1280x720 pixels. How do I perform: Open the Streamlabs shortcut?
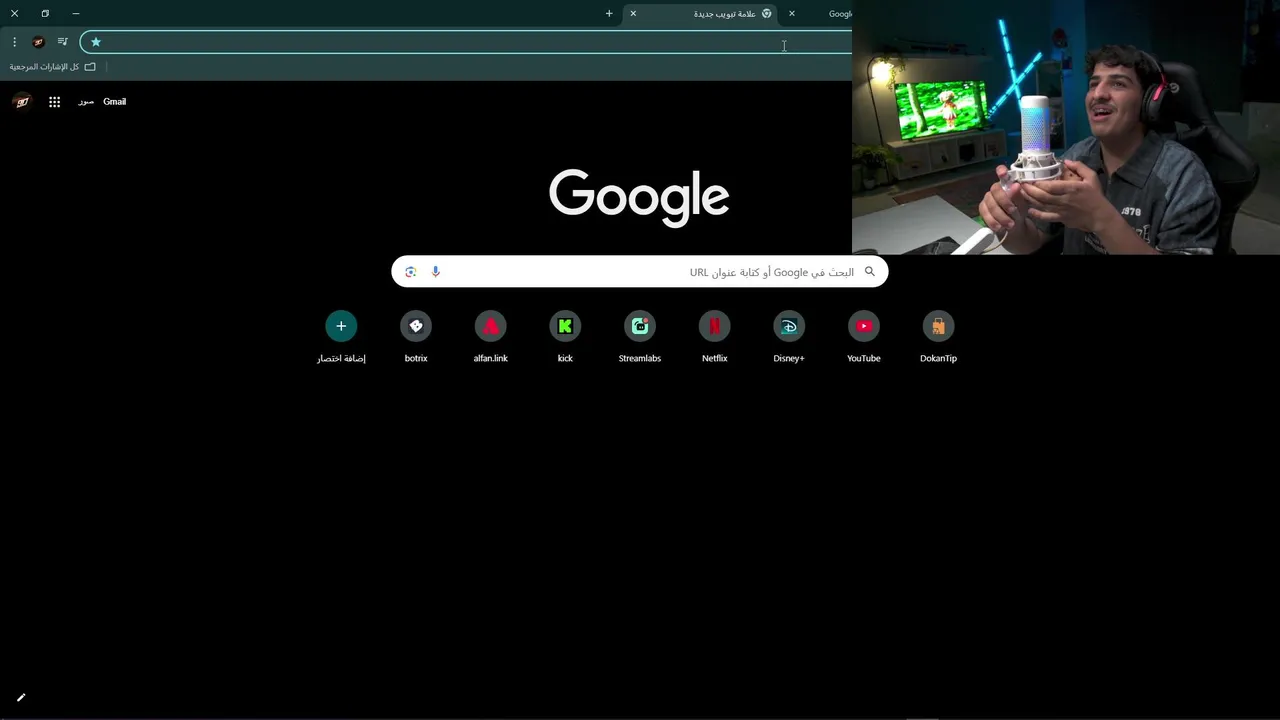[x=640, y=338]
